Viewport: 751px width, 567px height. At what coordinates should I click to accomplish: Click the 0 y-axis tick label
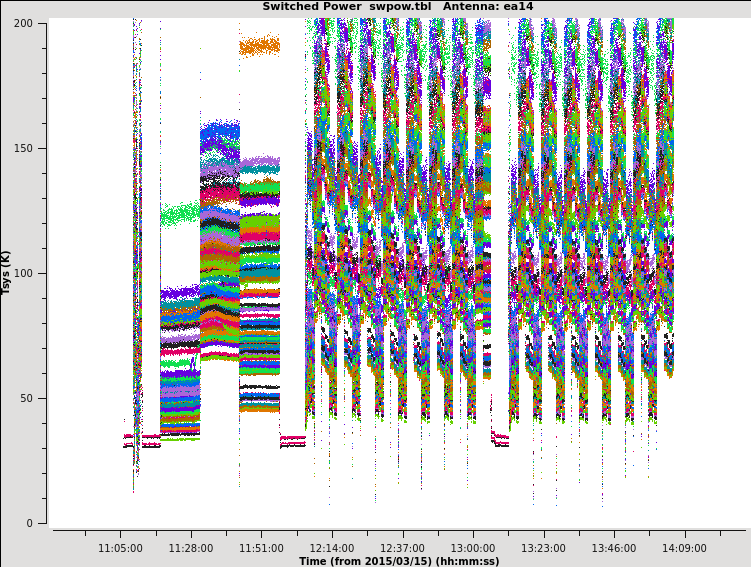pos(33,523)
